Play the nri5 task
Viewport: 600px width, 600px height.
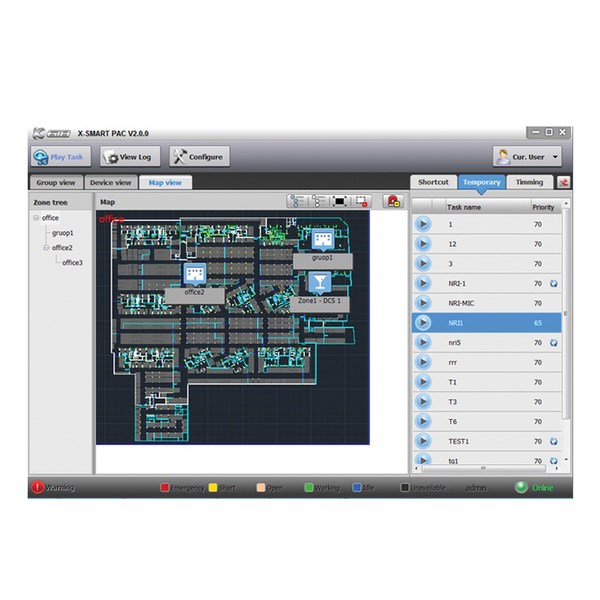pyautogui.click(x=423, y=342)
